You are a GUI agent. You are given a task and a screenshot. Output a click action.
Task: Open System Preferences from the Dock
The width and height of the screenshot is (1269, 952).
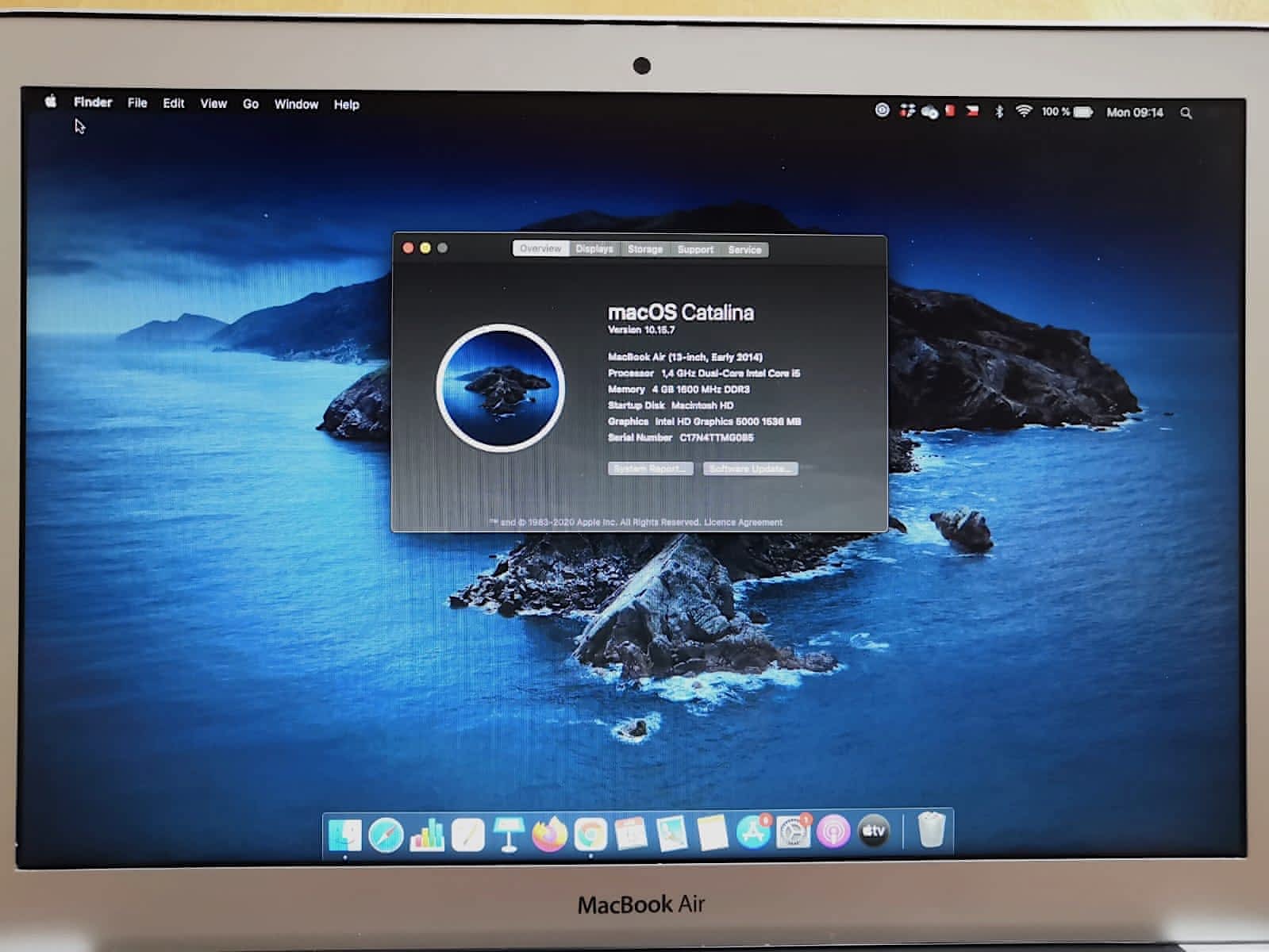click(x=794, y=832)
